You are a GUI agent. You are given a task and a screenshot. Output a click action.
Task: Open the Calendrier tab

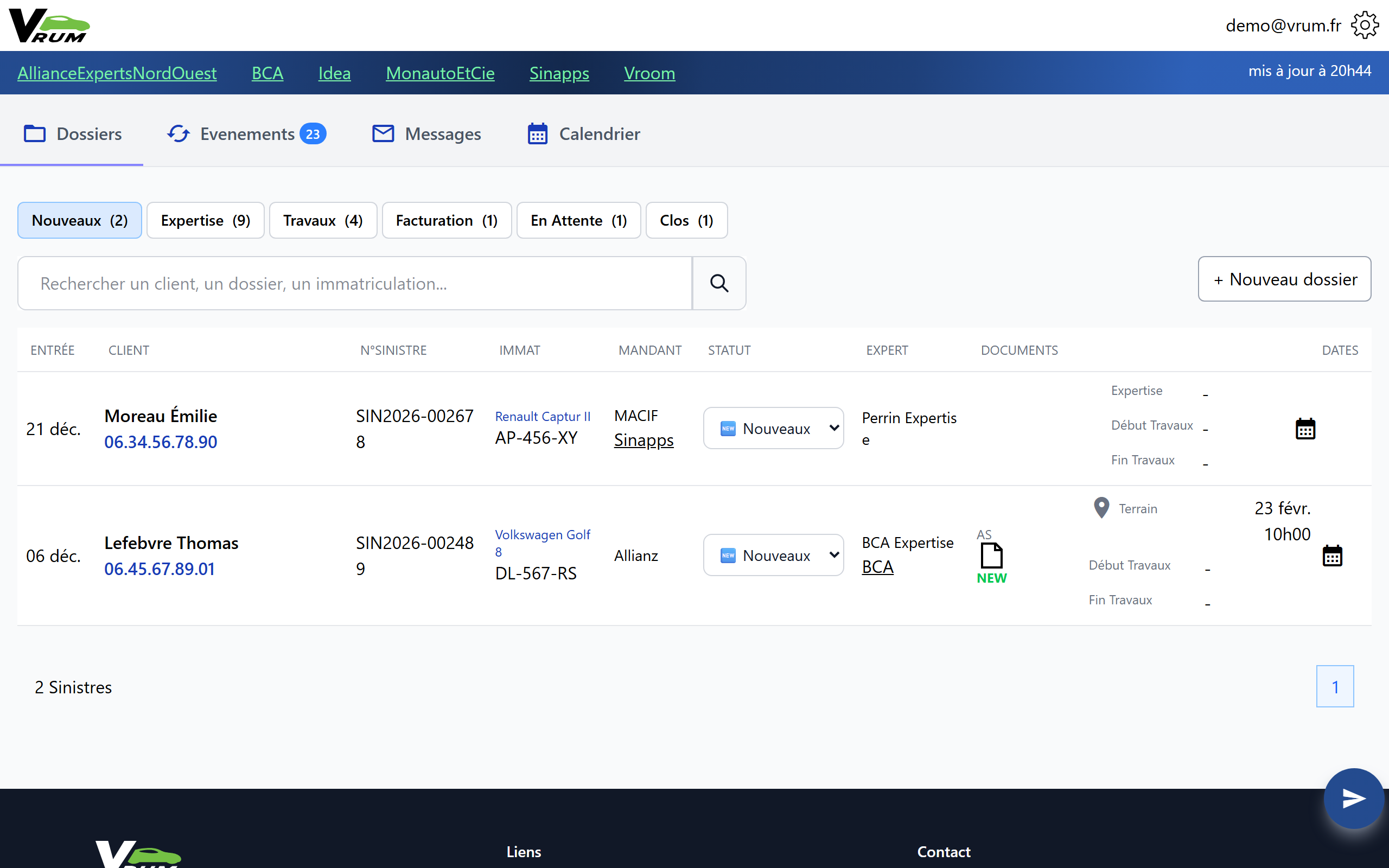(584, 134)
